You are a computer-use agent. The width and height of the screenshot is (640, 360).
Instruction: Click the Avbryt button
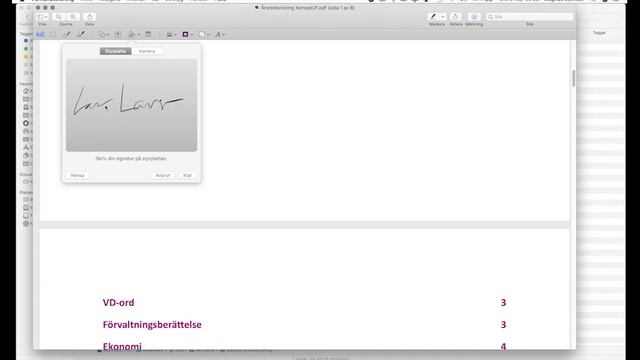pos(163,175)
